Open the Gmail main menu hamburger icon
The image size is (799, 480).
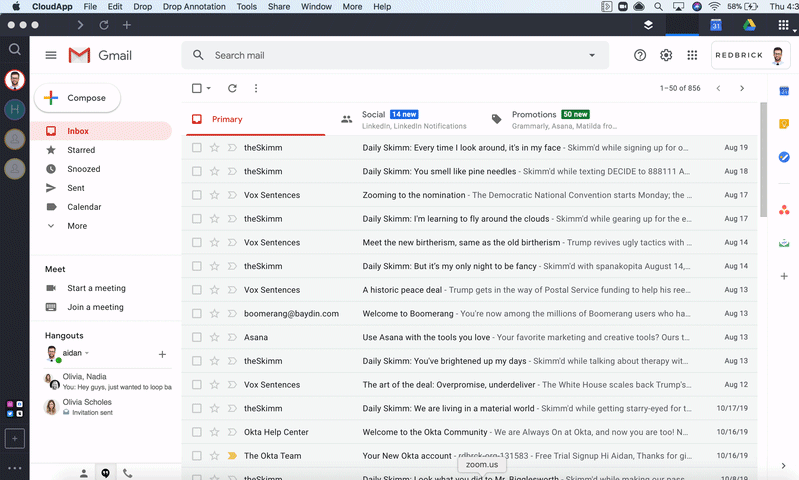pyautogui.click(x=51, y=55)
